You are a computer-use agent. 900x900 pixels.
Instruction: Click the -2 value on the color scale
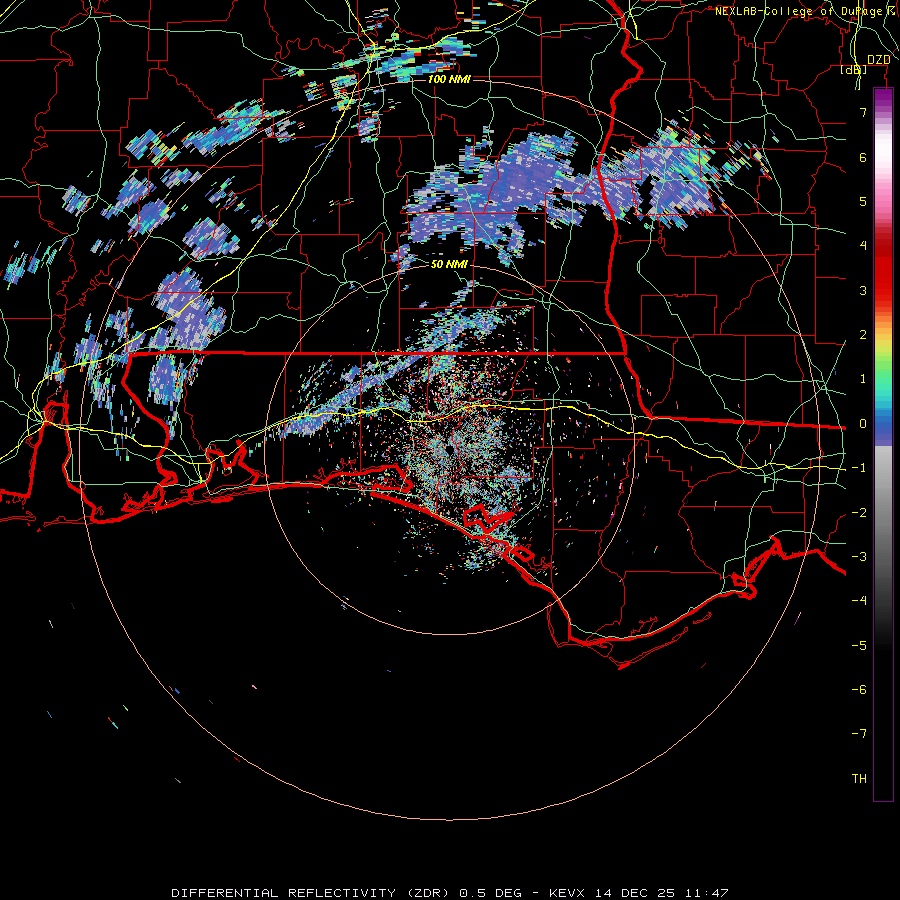point(859,513)
